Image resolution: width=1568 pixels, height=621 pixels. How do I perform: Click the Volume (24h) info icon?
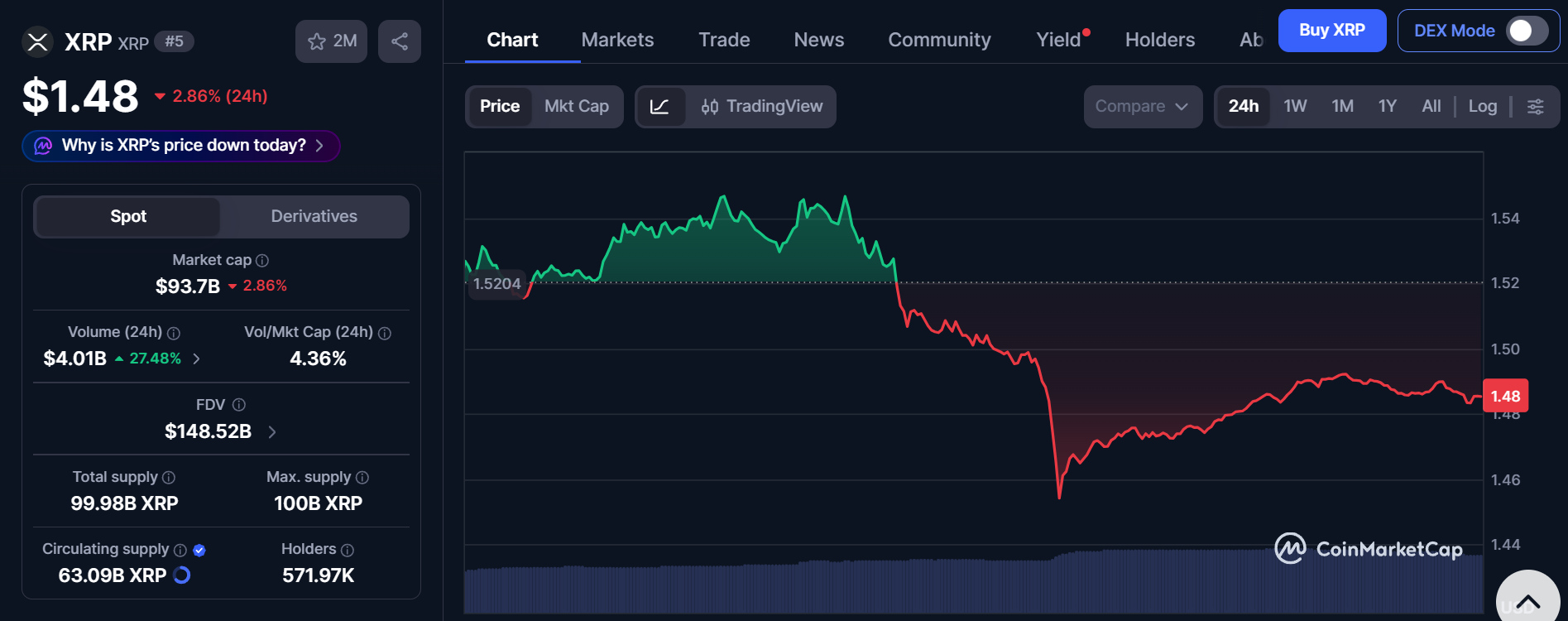[174, 333]
